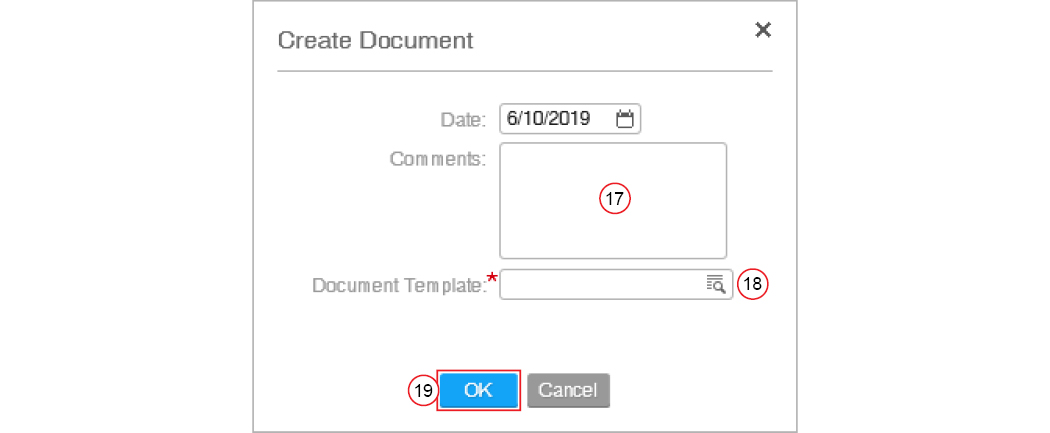
Task: Click inside the Comments text area
Action: [x=613, y=200]
